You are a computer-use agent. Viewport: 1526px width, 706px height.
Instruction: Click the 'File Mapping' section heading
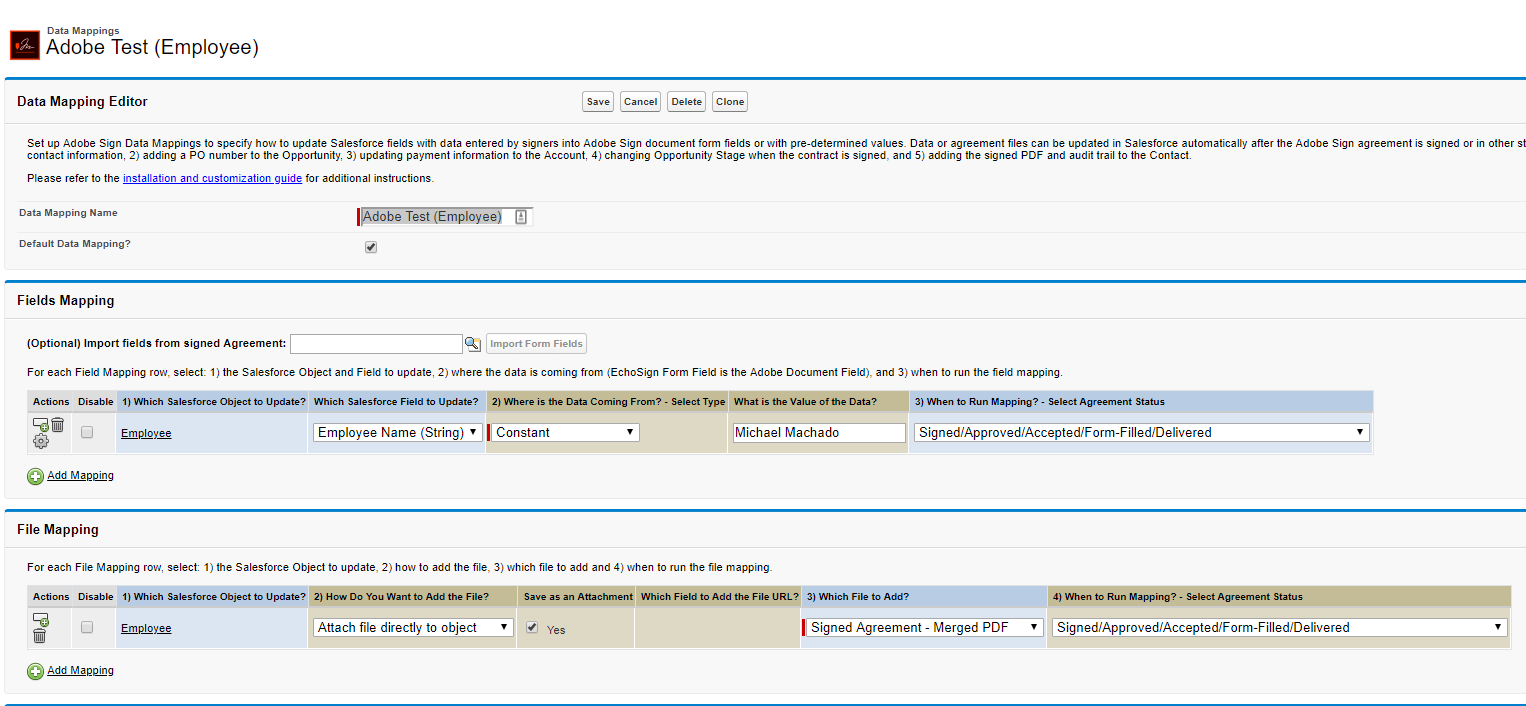(58, 529)
